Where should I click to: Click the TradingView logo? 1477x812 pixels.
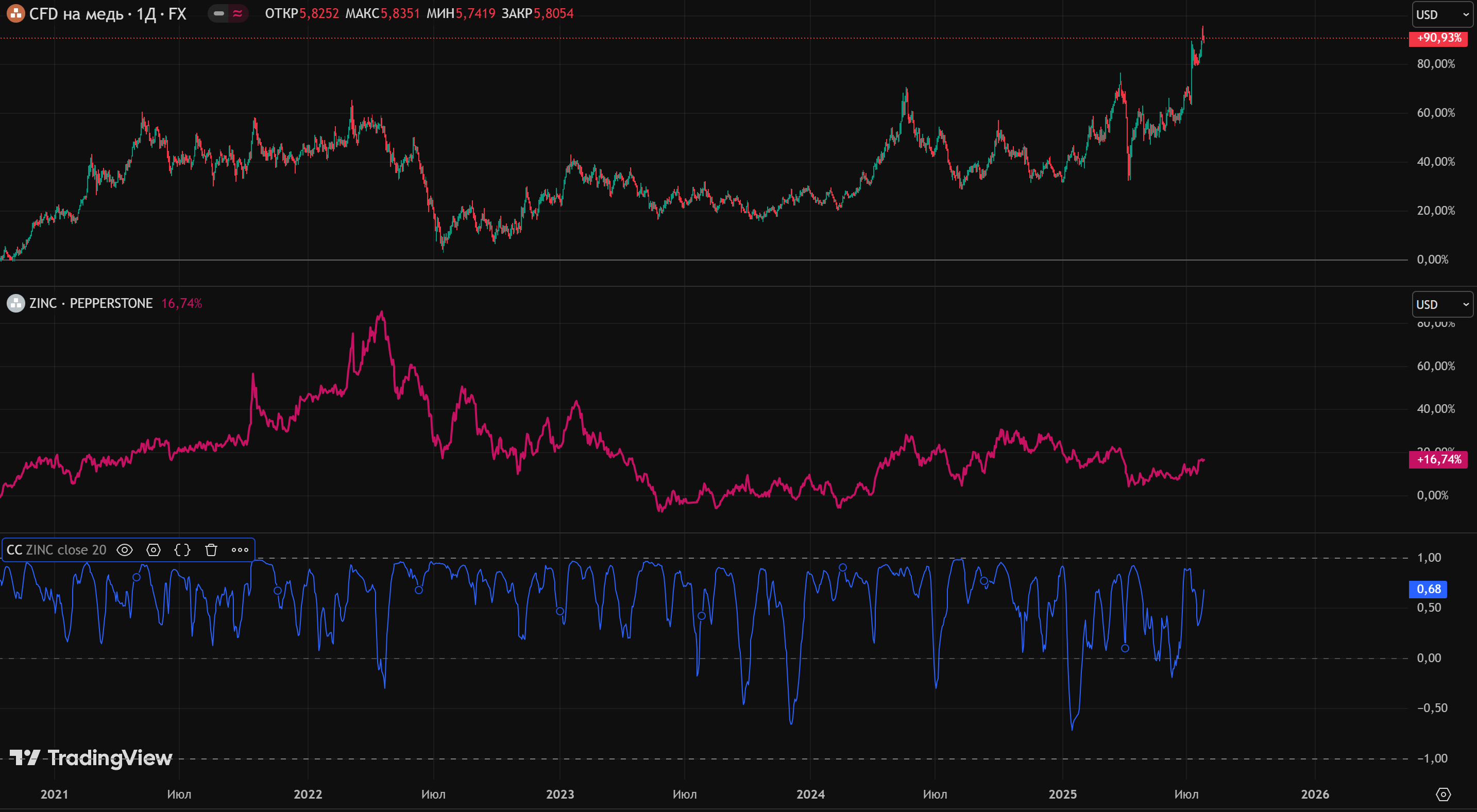click(91, 757)
